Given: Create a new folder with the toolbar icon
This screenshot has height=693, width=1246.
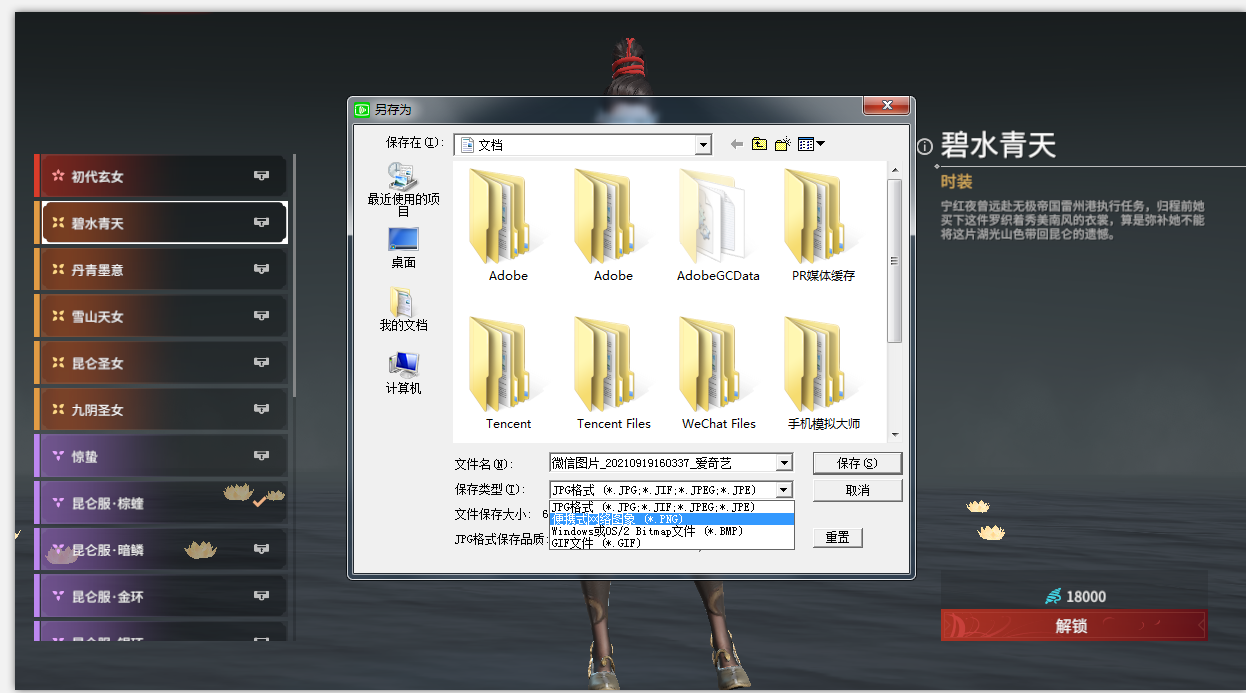Looking at the screenshot, I should pos(782,144).
